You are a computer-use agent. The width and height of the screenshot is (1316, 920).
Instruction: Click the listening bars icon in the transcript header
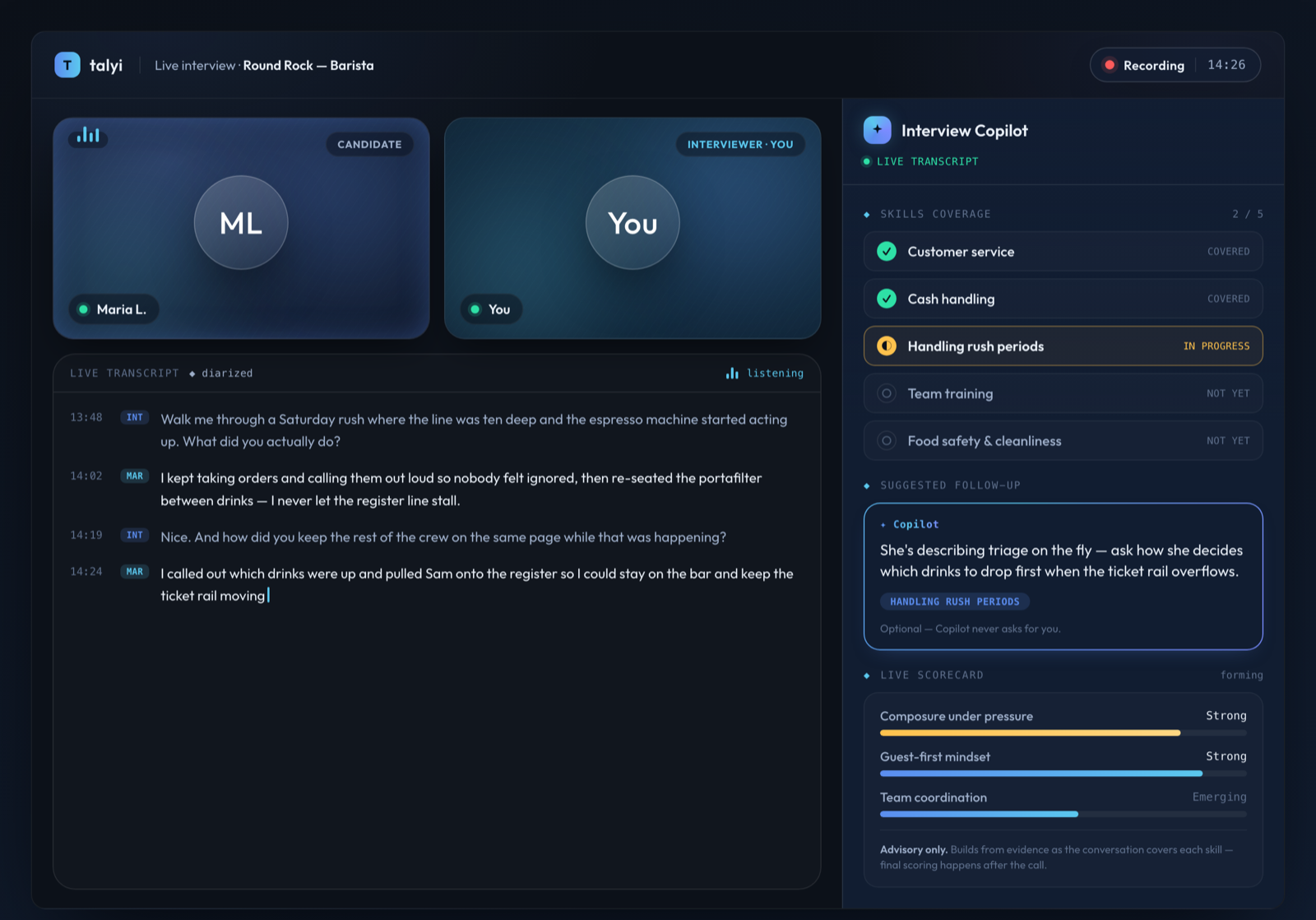click(x=732, y=373)
